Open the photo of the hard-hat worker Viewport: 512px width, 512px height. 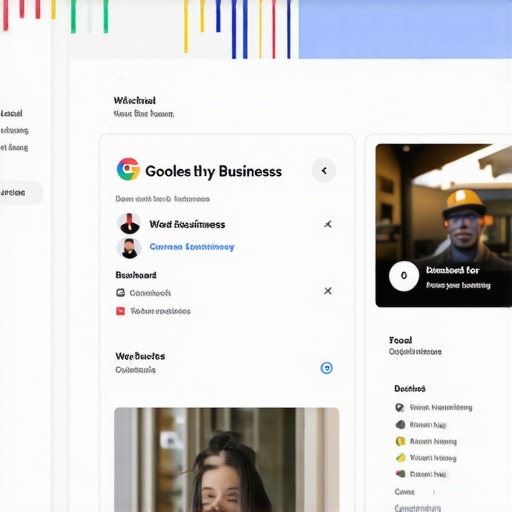pyautogui.click(x=444, y=225)
